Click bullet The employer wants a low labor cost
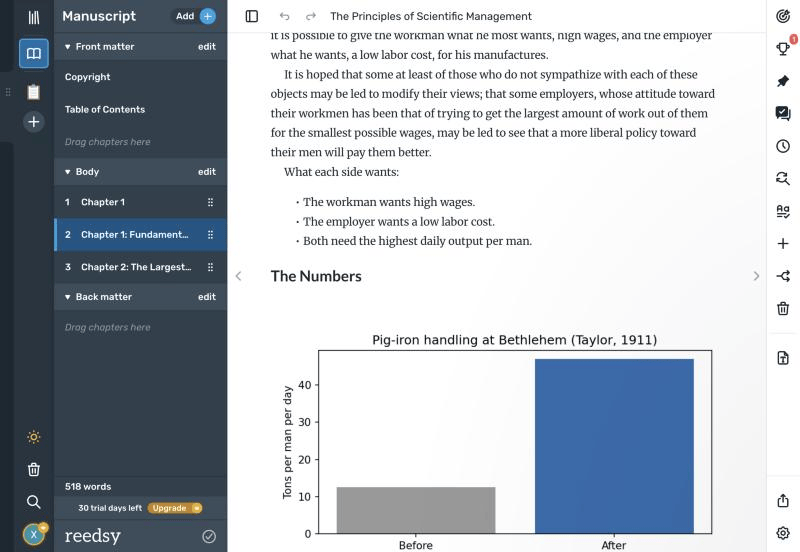Image resolution: width=800 pixels, height=552 pixels. (x=398, y=221)
